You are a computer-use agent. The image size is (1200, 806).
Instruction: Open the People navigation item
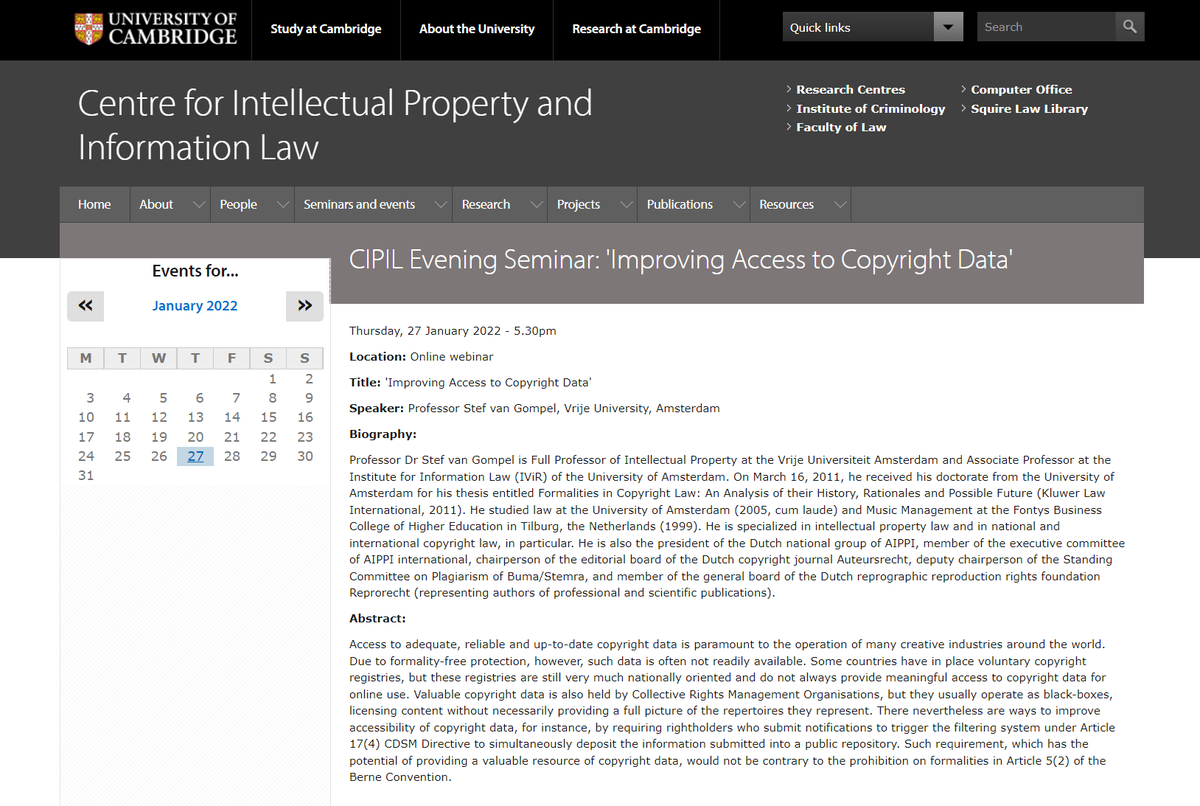click(x=238, y=204)
